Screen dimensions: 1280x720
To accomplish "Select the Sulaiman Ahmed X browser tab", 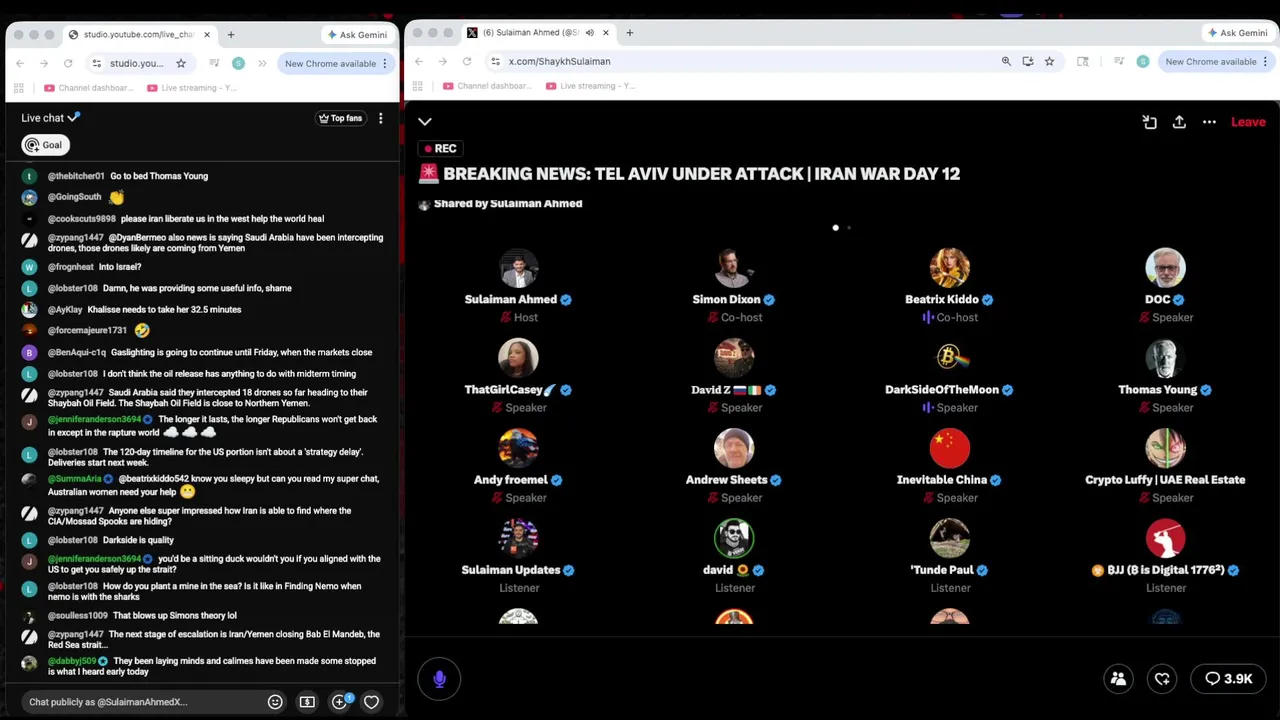I will click(530, 33).
